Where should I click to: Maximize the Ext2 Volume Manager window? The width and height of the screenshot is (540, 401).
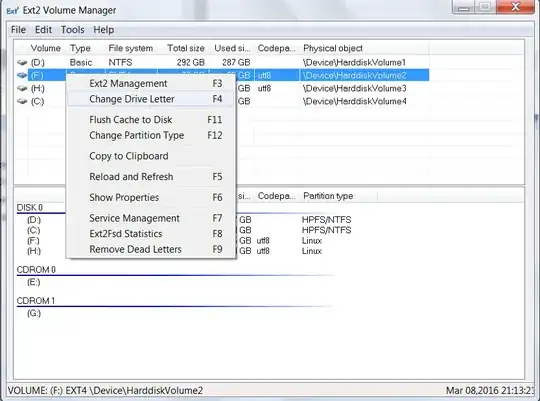485,7
